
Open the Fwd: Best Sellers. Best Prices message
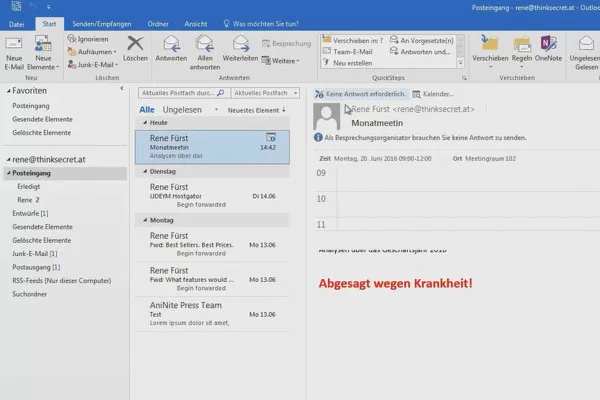pos(212,245)
